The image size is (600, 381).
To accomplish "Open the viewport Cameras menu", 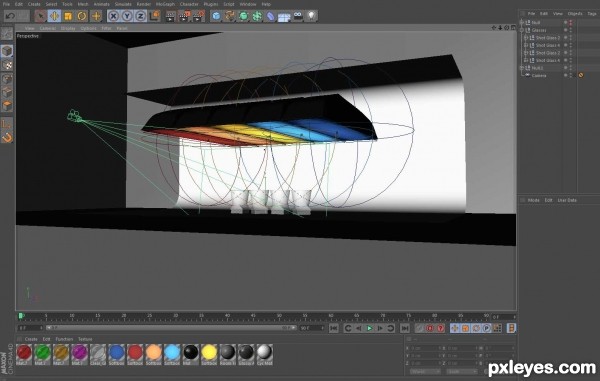I will click(x=48, y=28).
